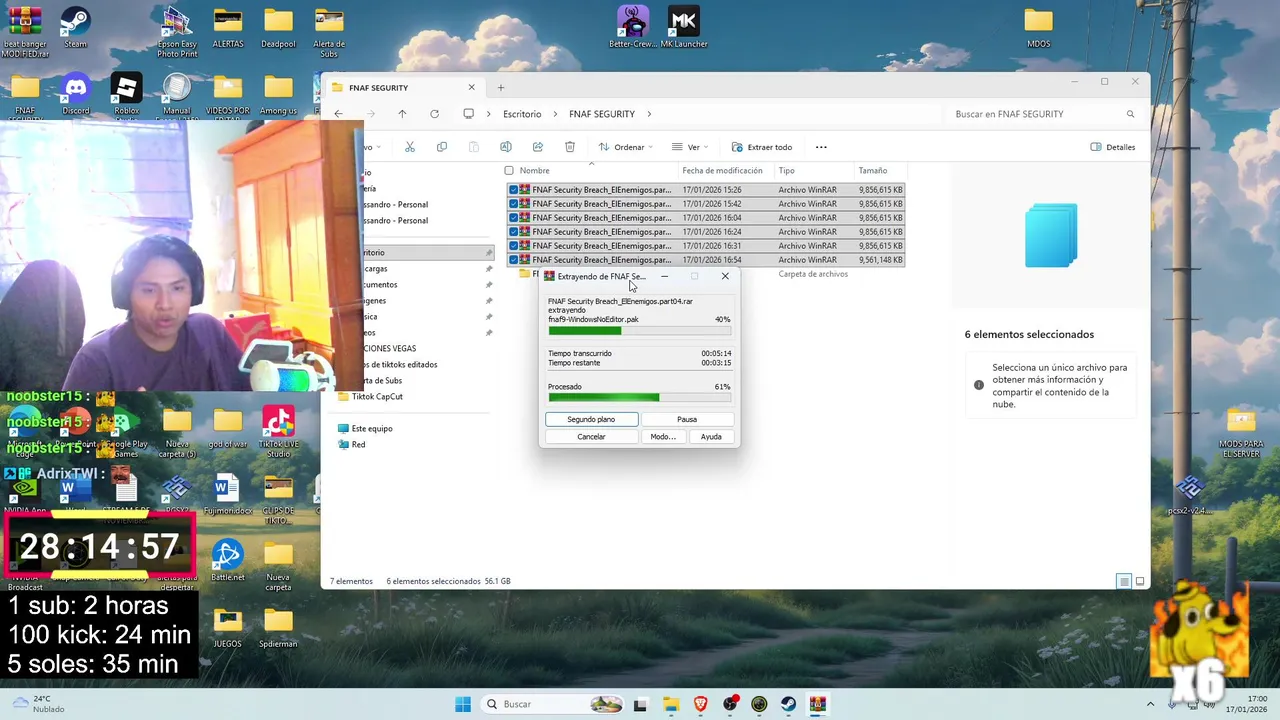1280x720 pixels.
Task: Click the Steam taskbar icon
Action: click(x=788, y=704)
